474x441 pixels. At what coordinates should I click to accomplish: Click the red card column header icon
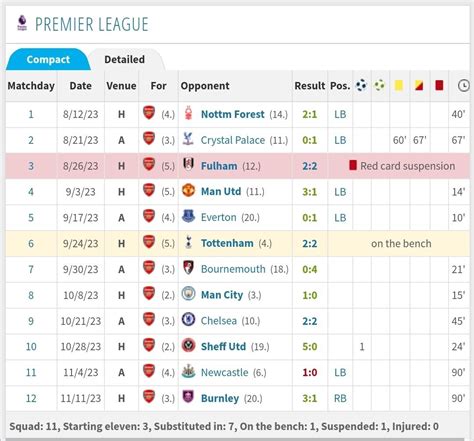pyautogui.click(x=439, y=85)
